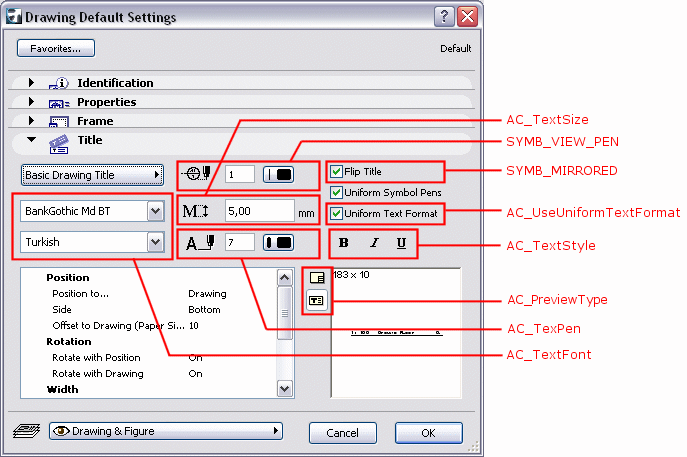Click the Frame panel icon
Image resolution: width=687 pixels, height=457 pixels.
[x=59, y=121]
